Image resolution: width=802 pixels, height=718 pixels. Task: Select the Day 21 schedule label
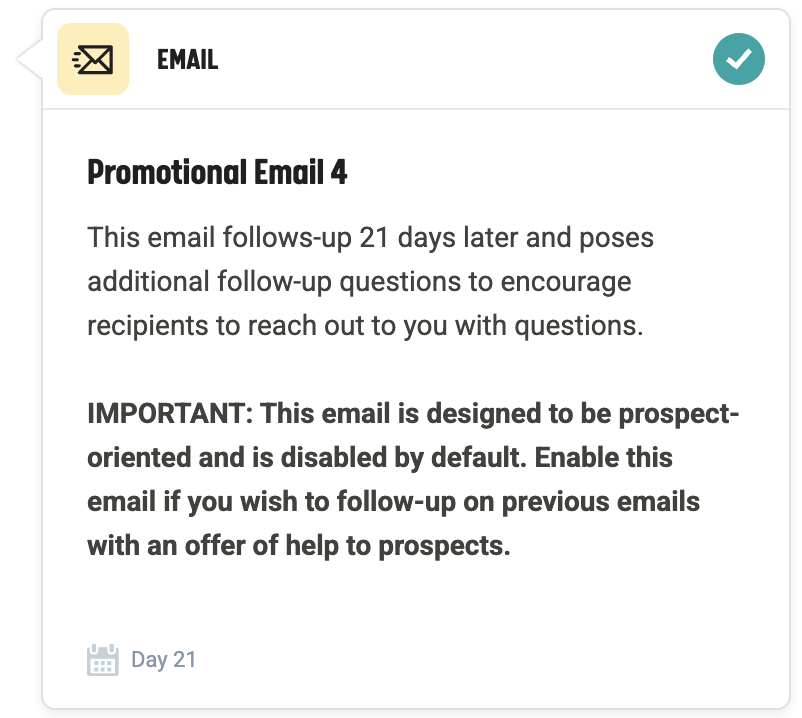[164, 660]
